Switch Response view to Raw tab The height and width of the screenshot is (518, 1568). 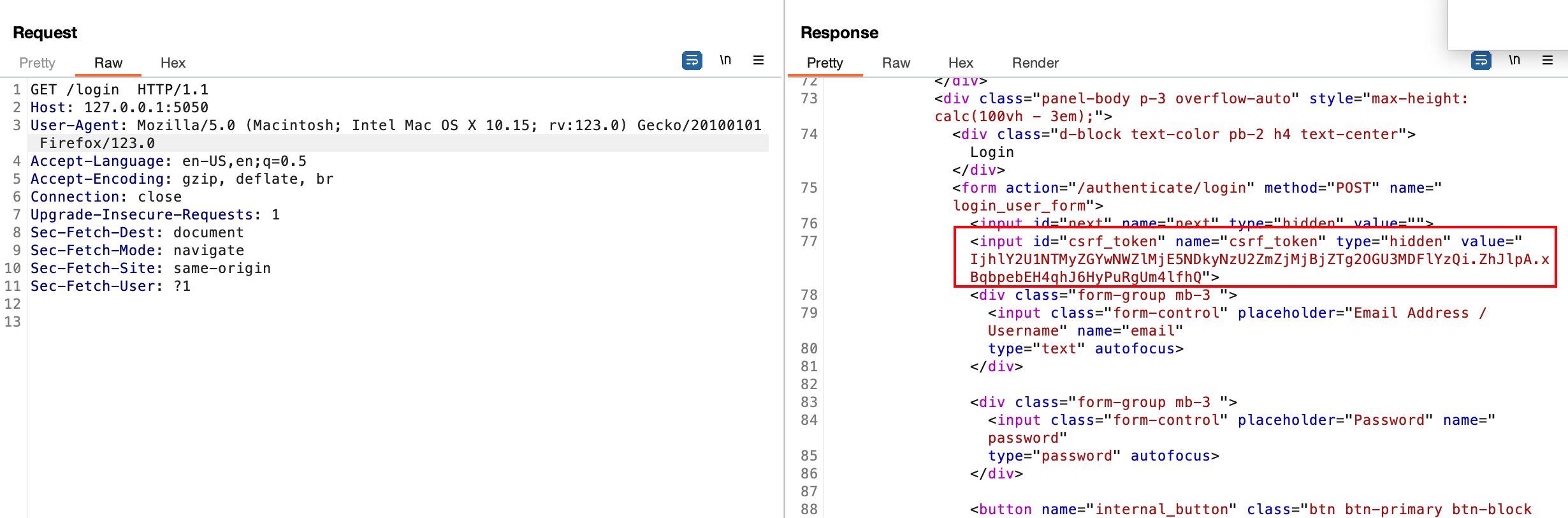point(896,63)
